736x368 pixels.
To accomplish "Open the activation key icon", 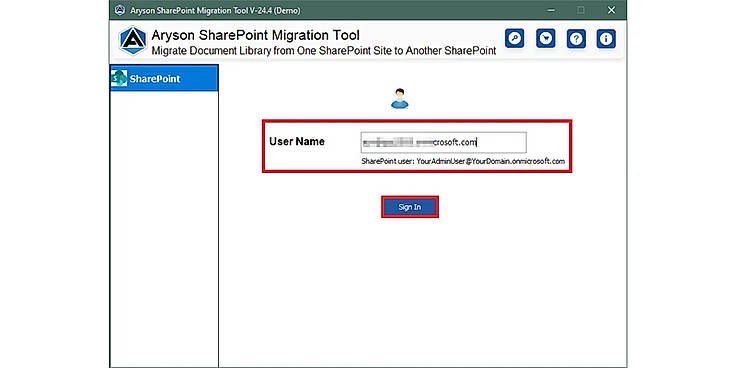I will click(x=514, y=38).
